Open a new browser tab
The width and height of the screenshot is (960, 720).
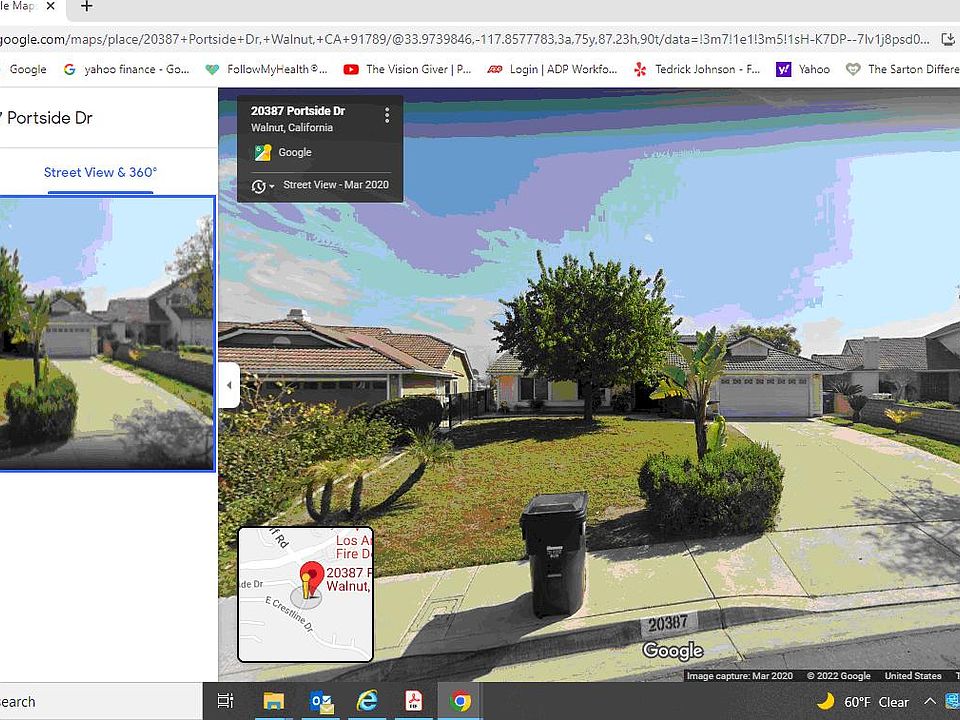coord(87,7)
